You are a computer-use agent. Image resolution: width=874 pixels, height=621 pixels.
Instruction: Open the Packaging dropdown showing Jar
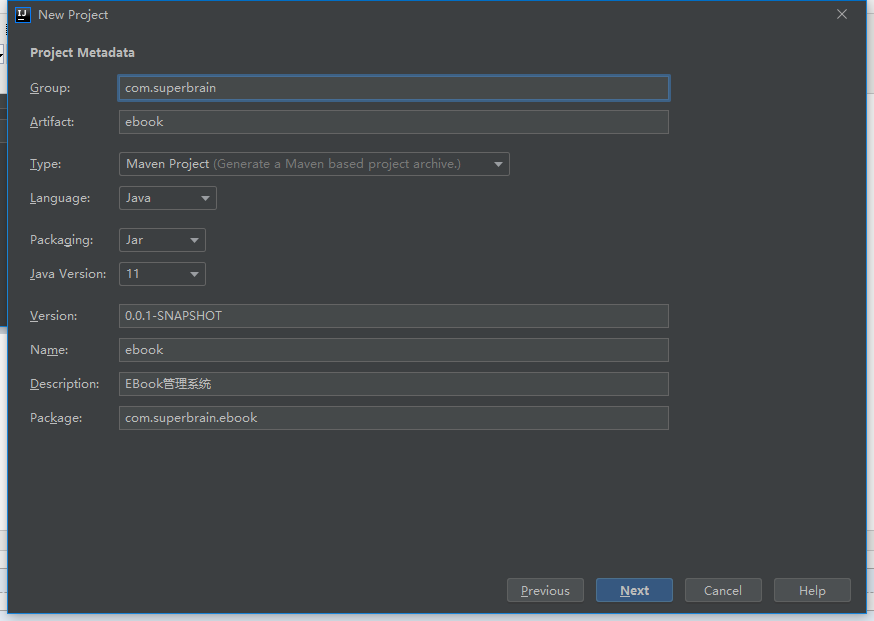pyautogui.click(x=162, y=240)
